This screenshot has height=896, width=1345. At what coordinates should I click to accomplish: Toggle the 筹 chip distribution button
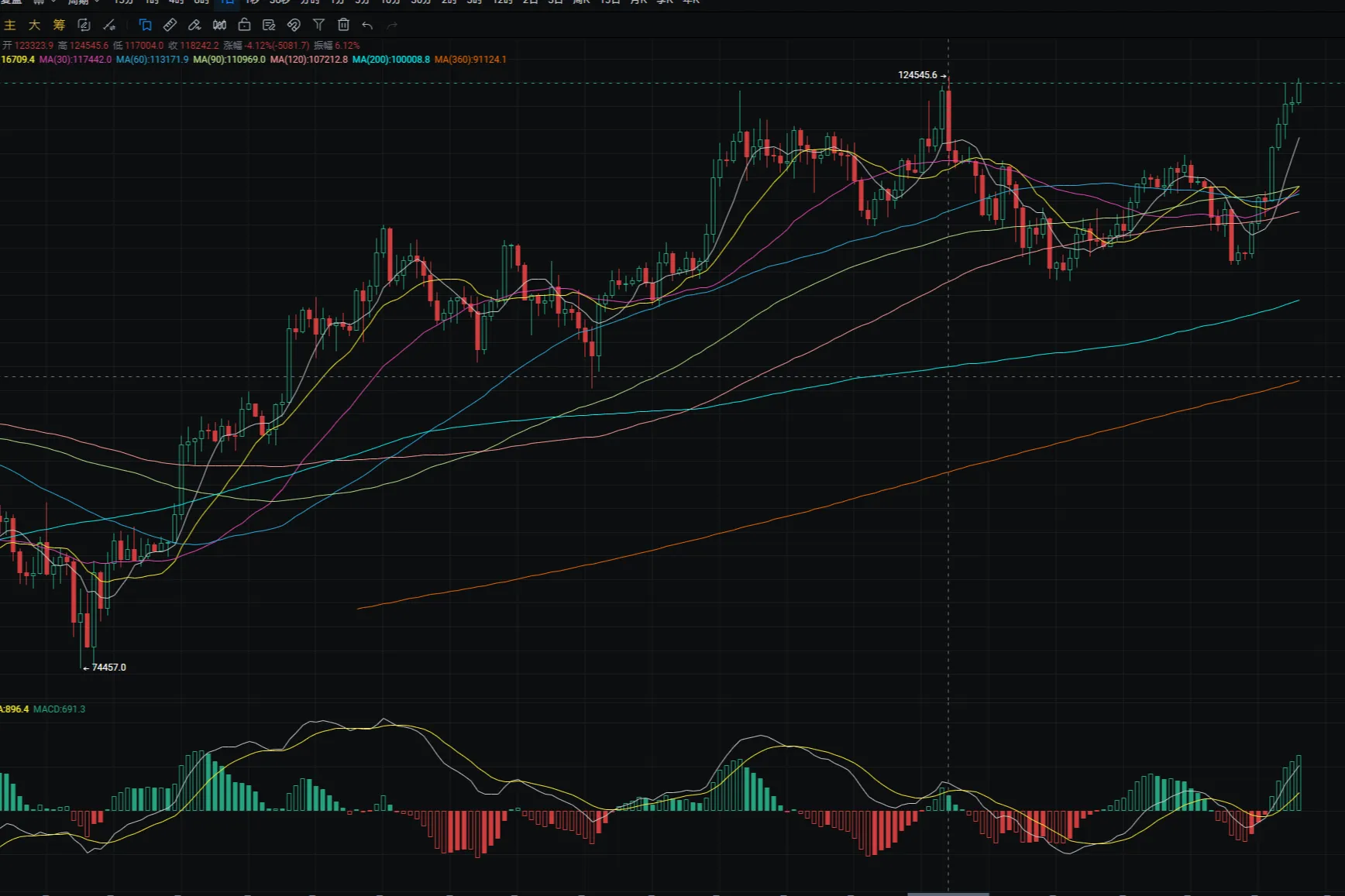pos(59,25)
